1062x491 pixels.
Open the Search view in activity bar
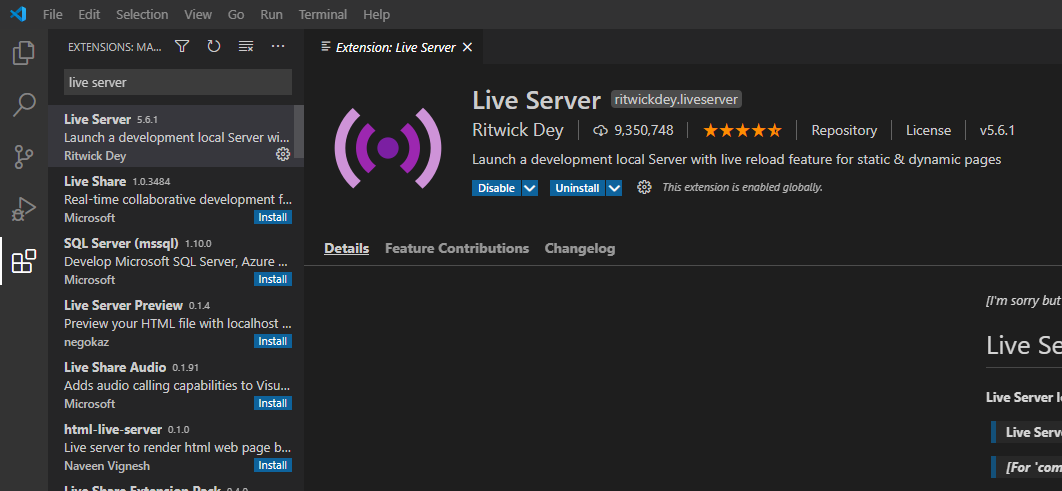tap(24, 105)
